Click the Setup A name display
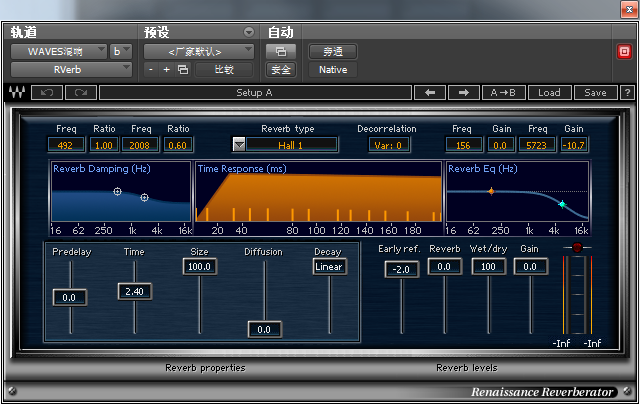This screenshot has width=640, height=405. (x=255, y=93)
